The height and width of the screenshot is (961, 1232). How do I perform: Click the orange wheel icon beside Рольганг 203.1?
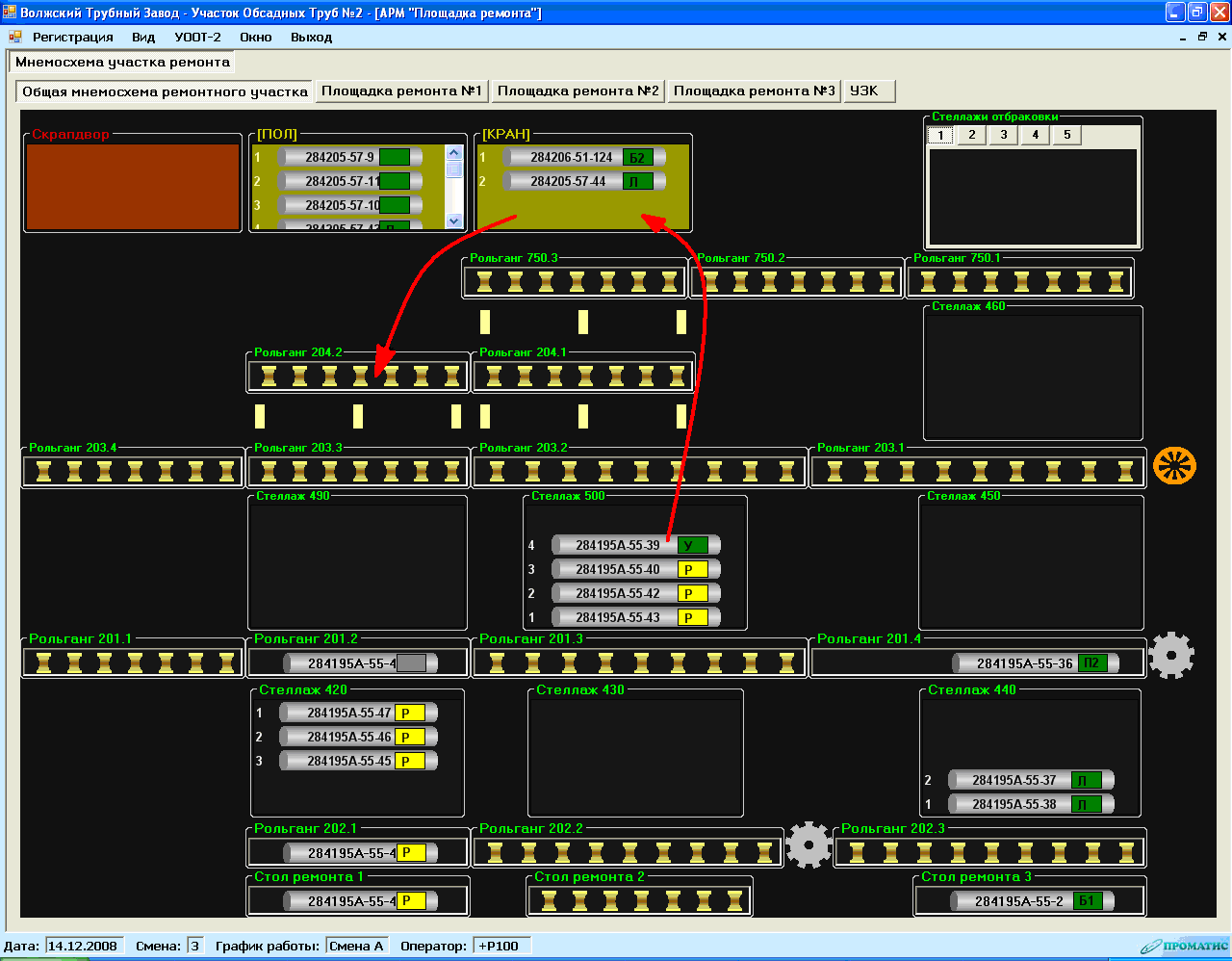[x=1174, y=466]
